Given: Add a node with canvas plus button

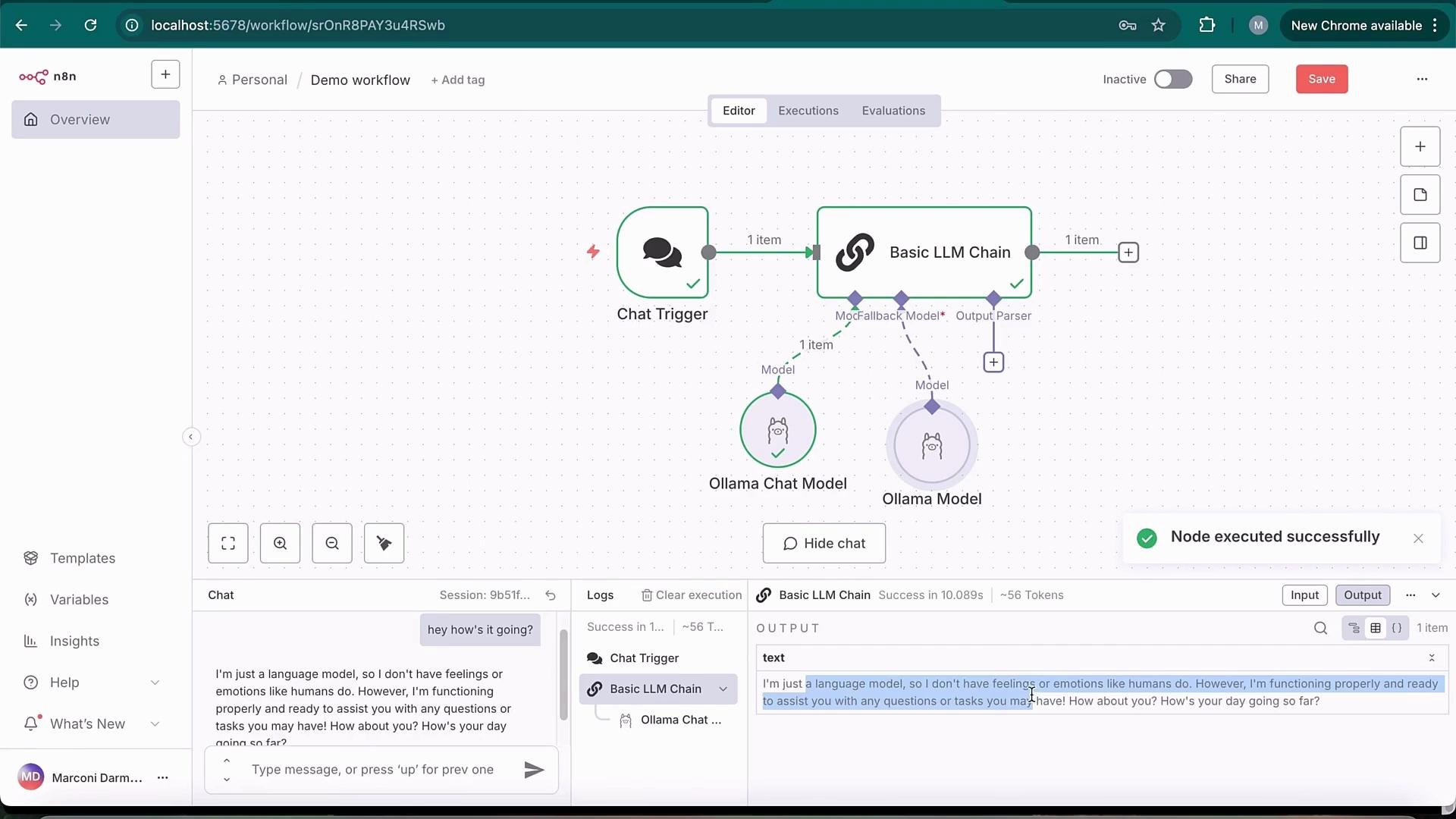Looking at the screenshot, I should (x=1420, y=146).
